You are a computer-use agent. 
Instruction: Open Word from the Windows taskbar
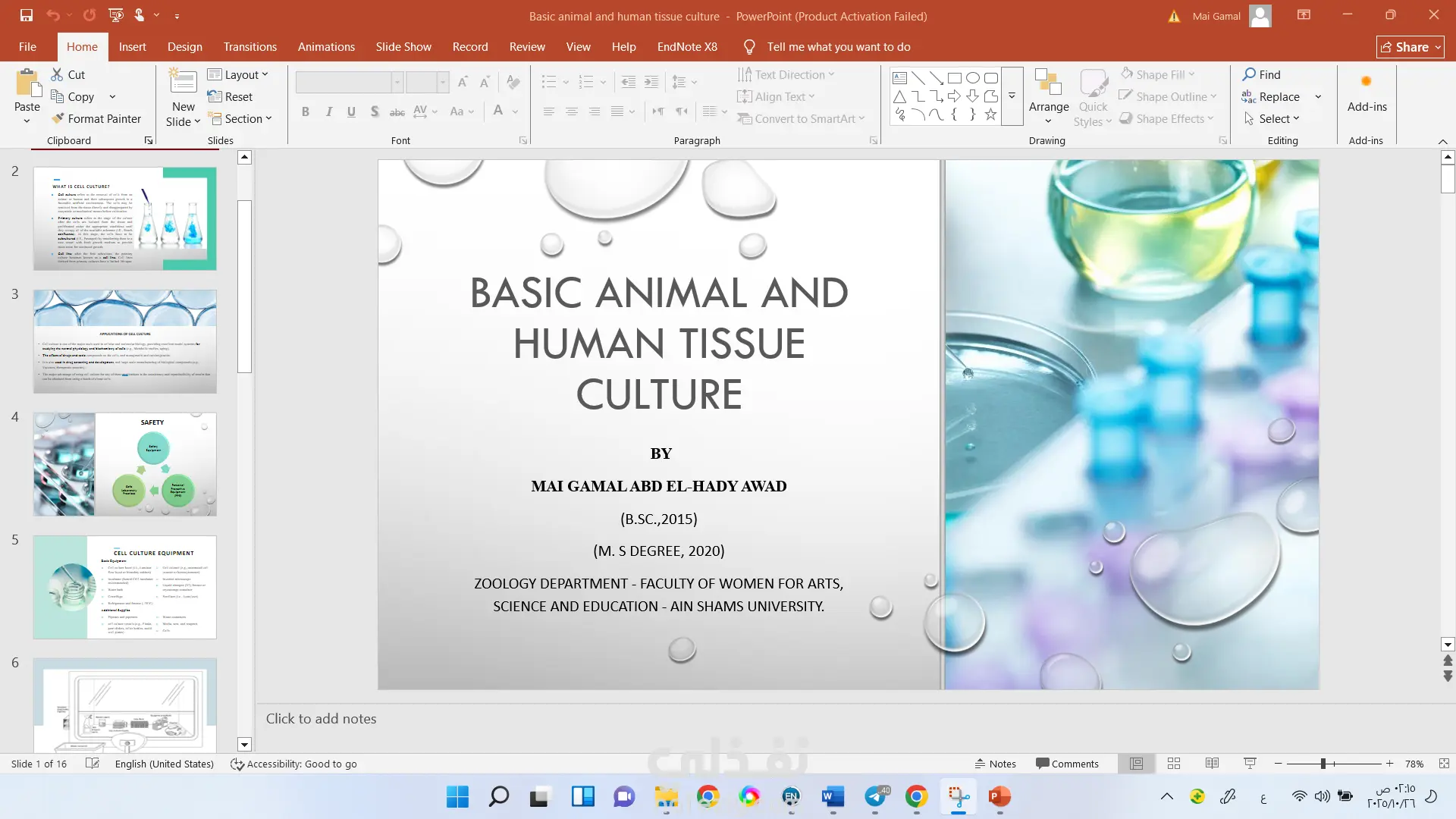pos(832,796)
